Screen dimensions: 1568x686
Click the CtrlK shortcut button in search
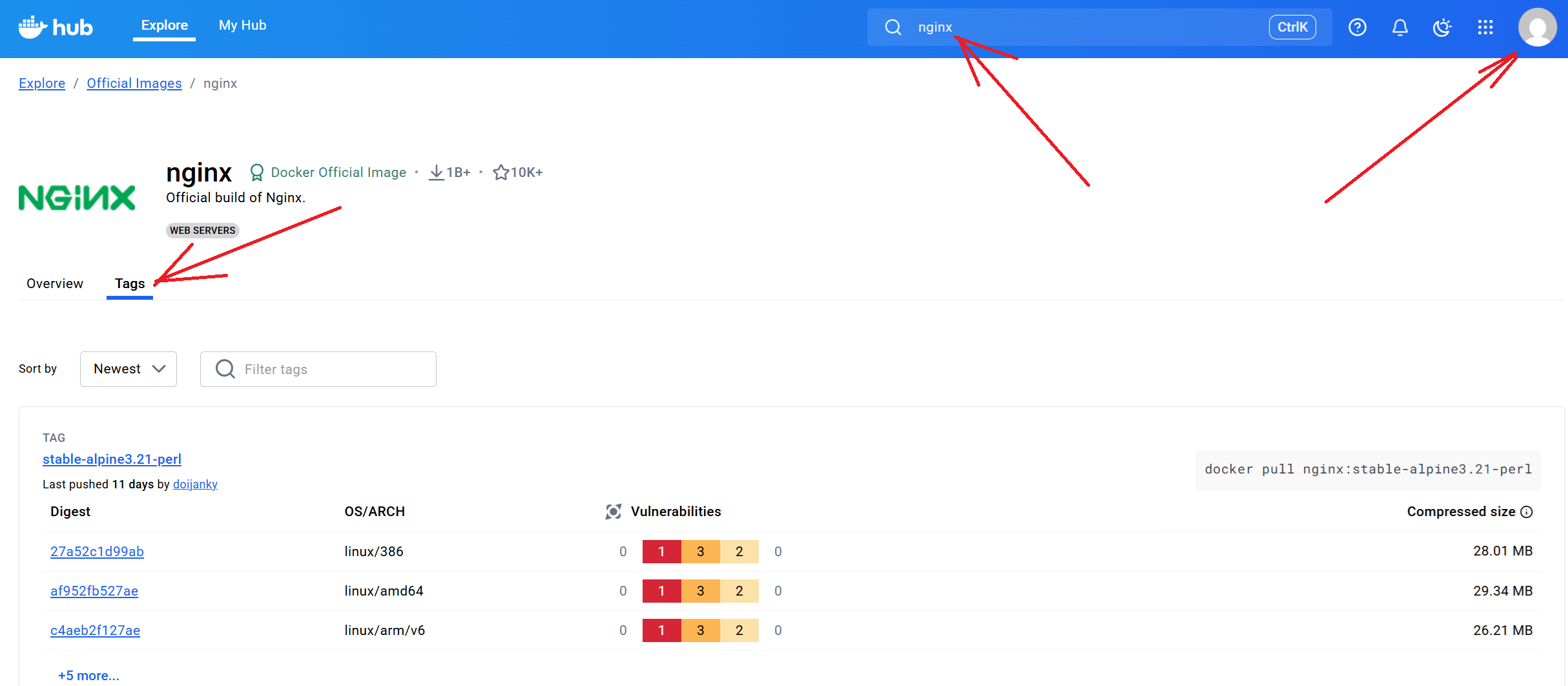coord(1292,27)
